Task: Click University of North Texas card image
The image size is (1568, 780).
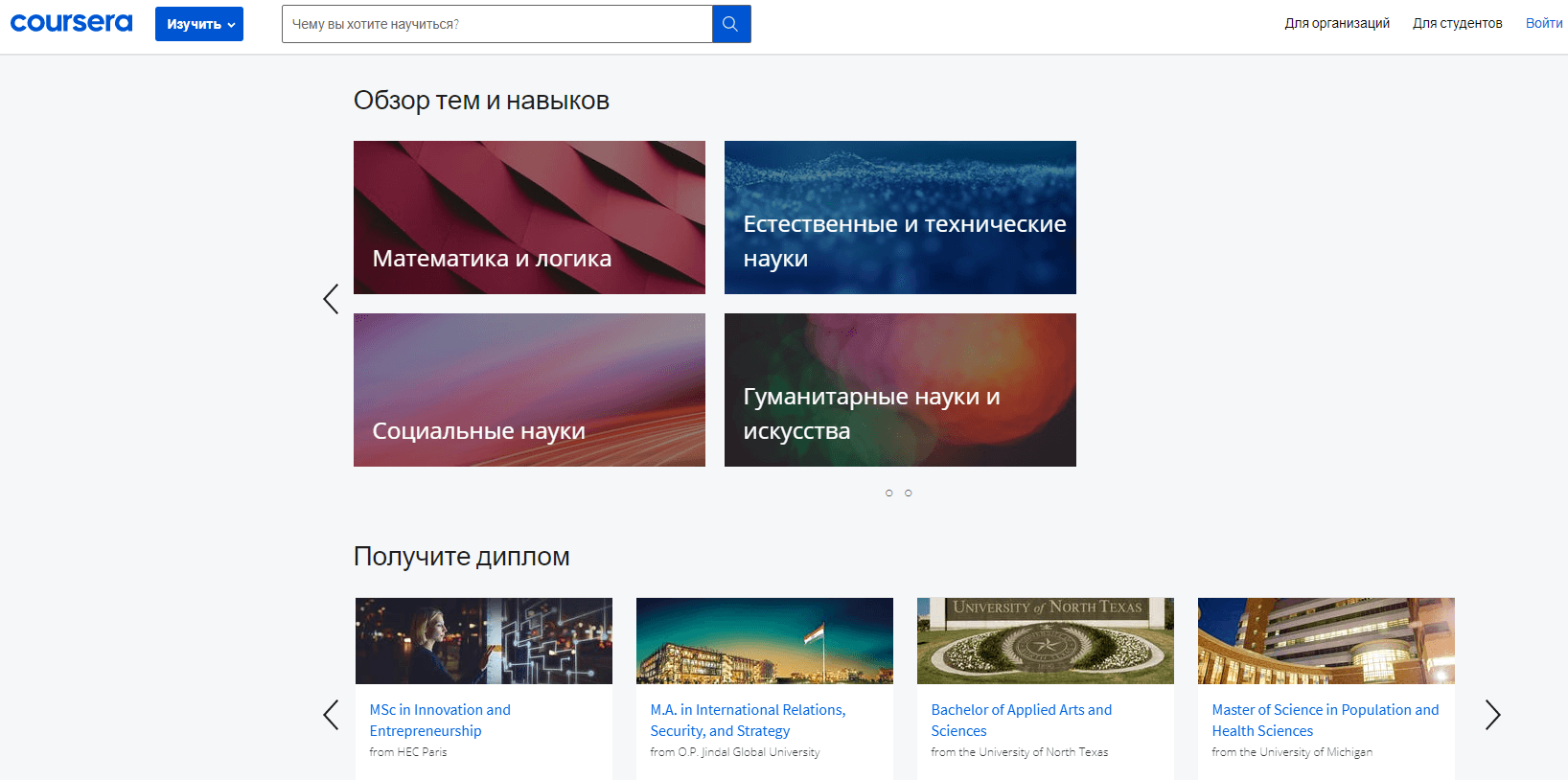Action: (x=1046, y=641)
